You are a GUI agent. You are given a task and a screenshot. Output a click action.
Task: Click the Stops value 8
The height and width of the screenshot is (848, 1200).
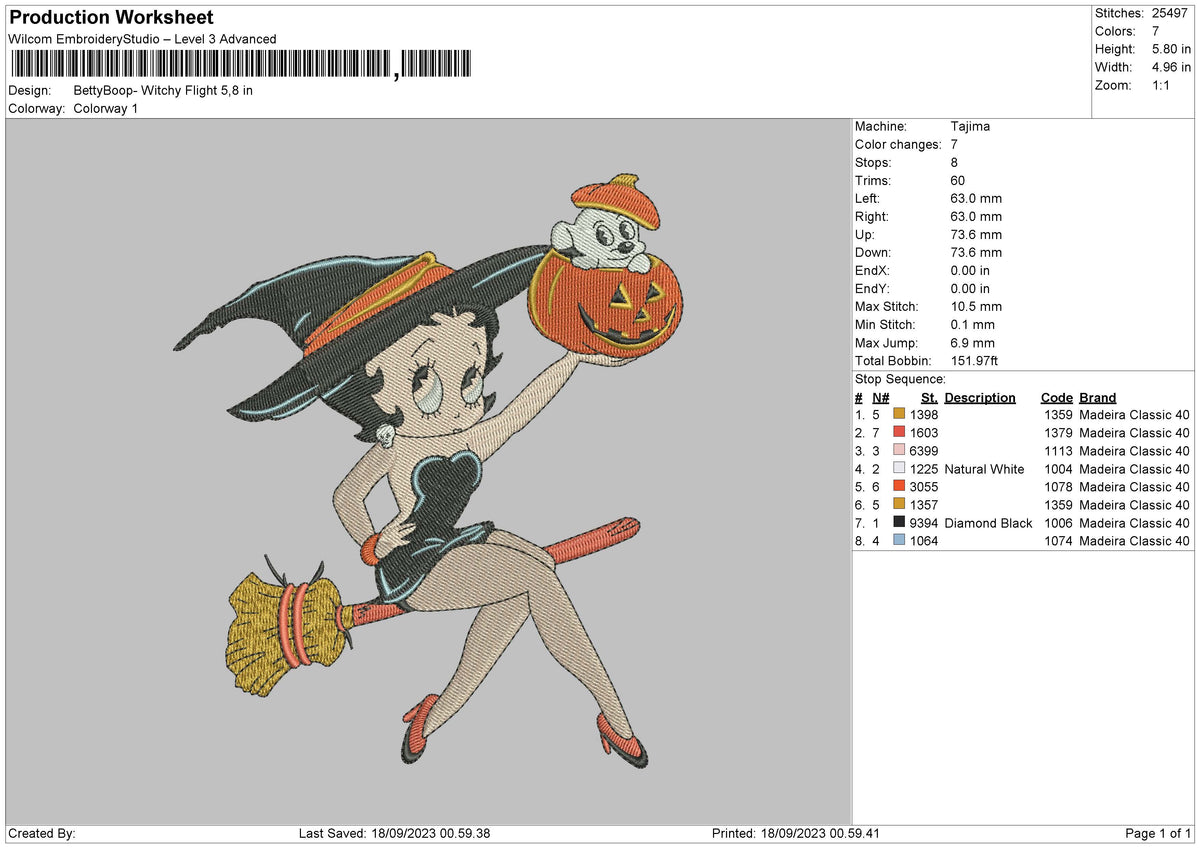(954, 162)
